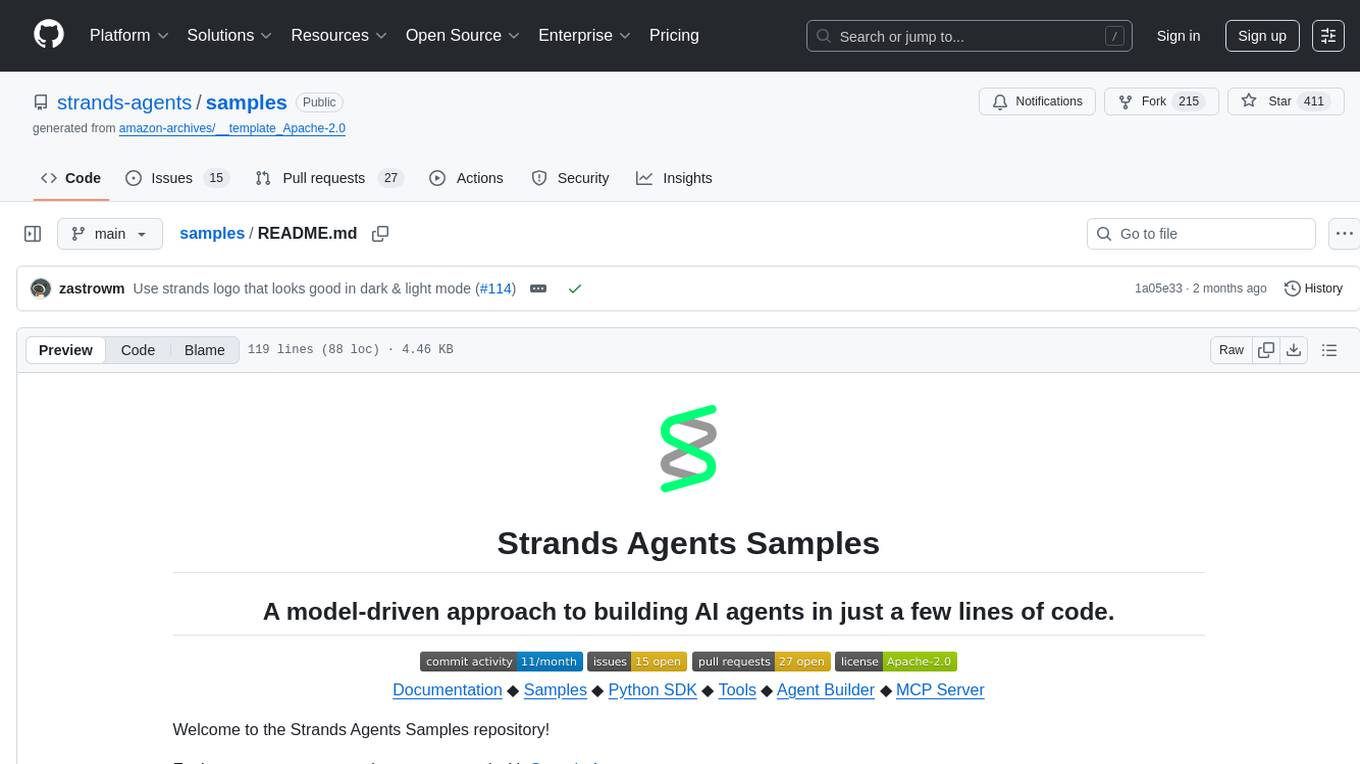Expand the Platform menu
This screenshot has width=1360, height=764.
pos(129,35)
